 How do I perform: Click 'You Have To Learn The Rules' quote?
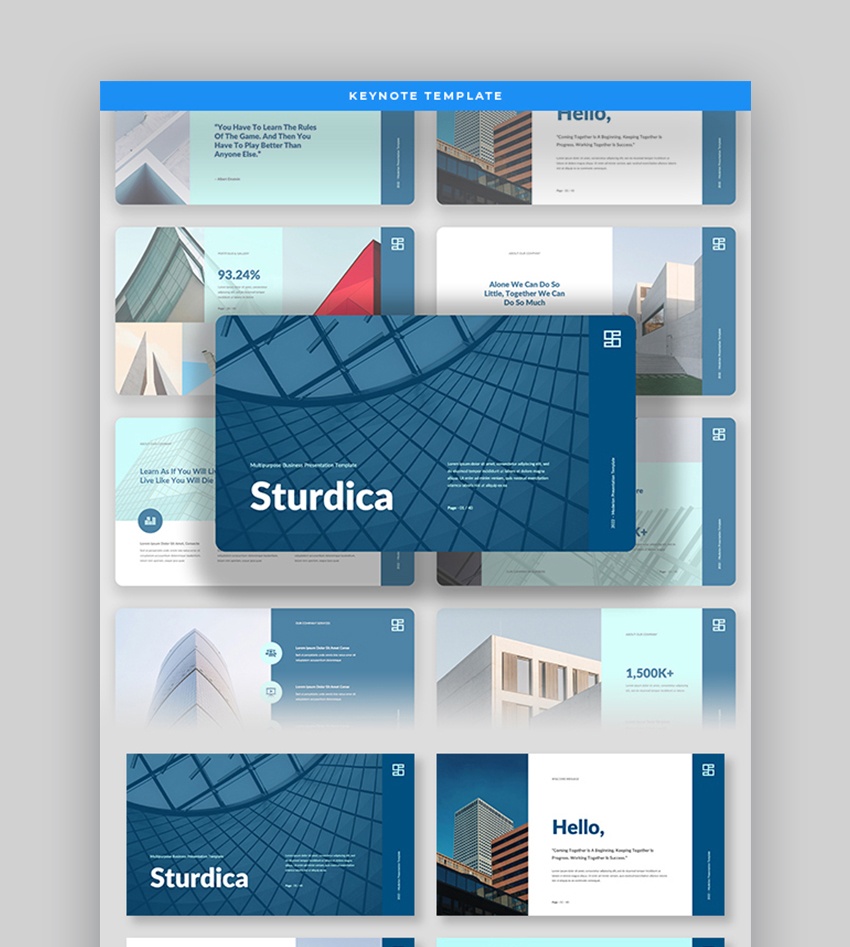click(x=265, y=141)
